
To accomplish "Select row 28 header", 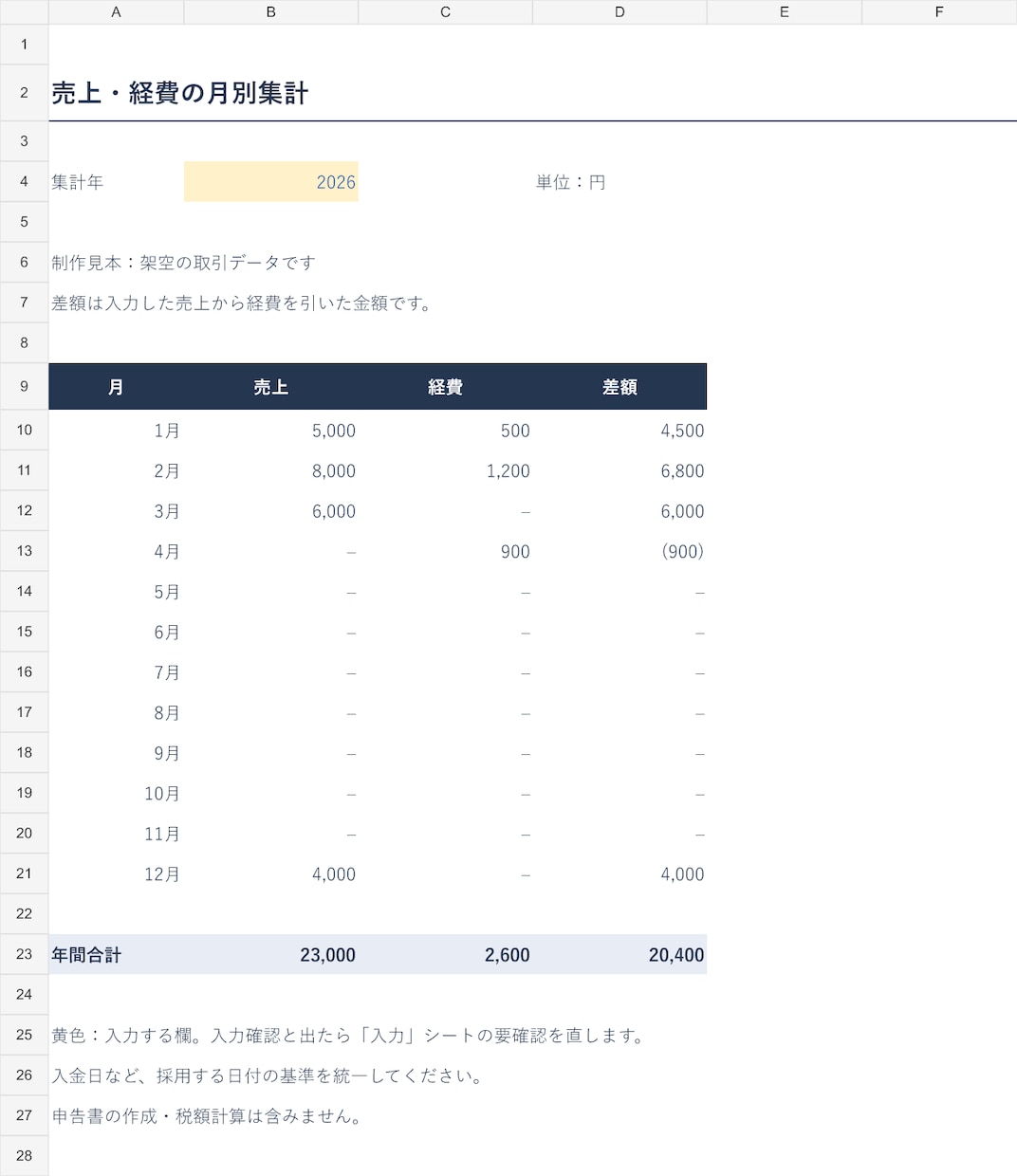I will [x=24, y=1156].
